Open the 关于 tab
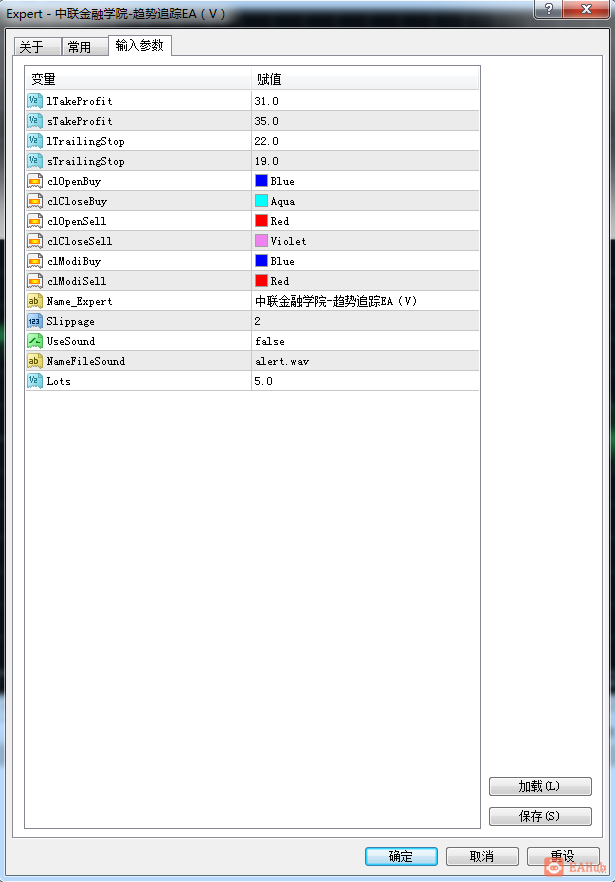The width and height of the screenshot is (615, 882). click(37, 47)
